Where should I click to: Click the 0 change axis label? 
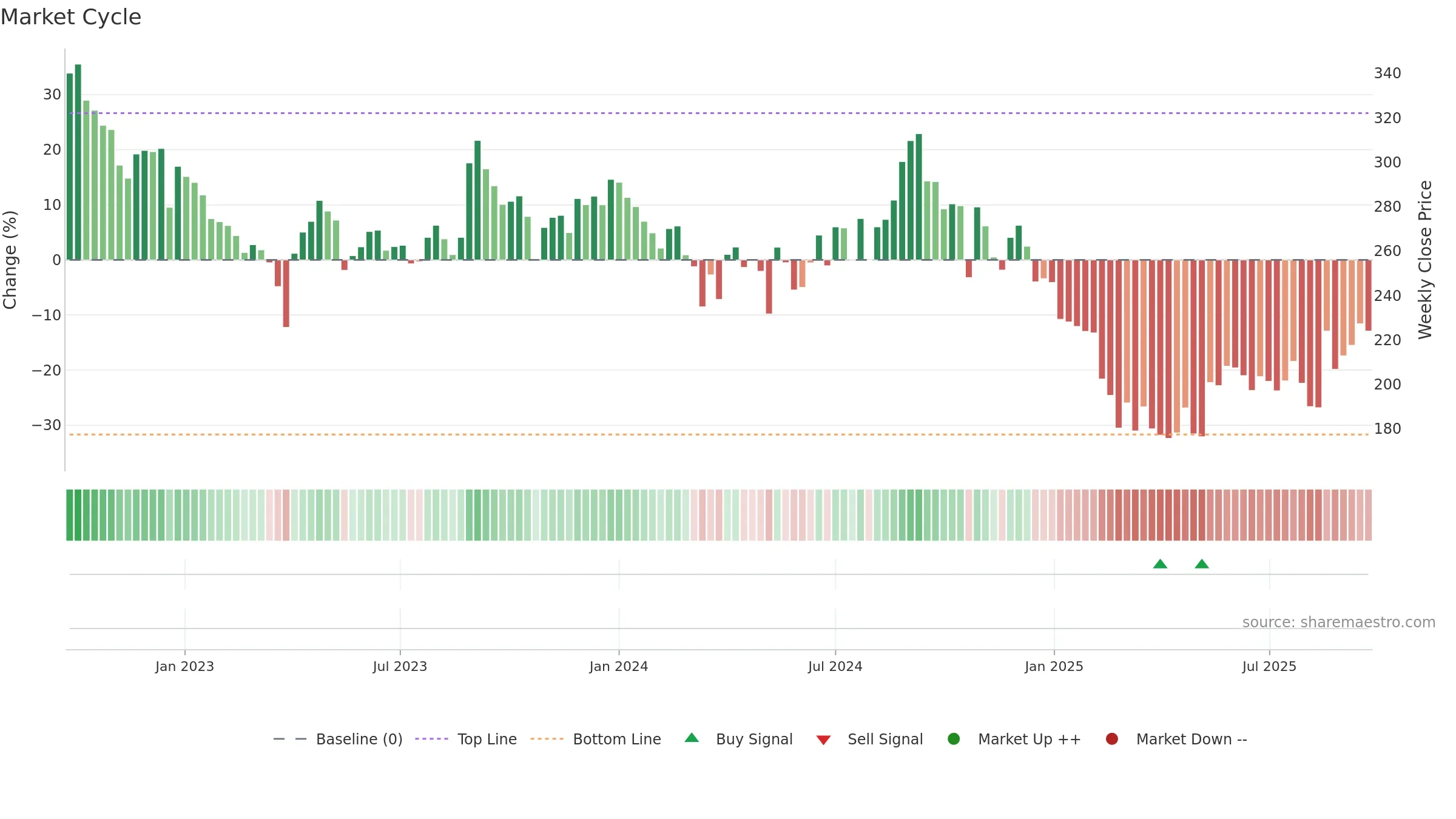[57, 260]
